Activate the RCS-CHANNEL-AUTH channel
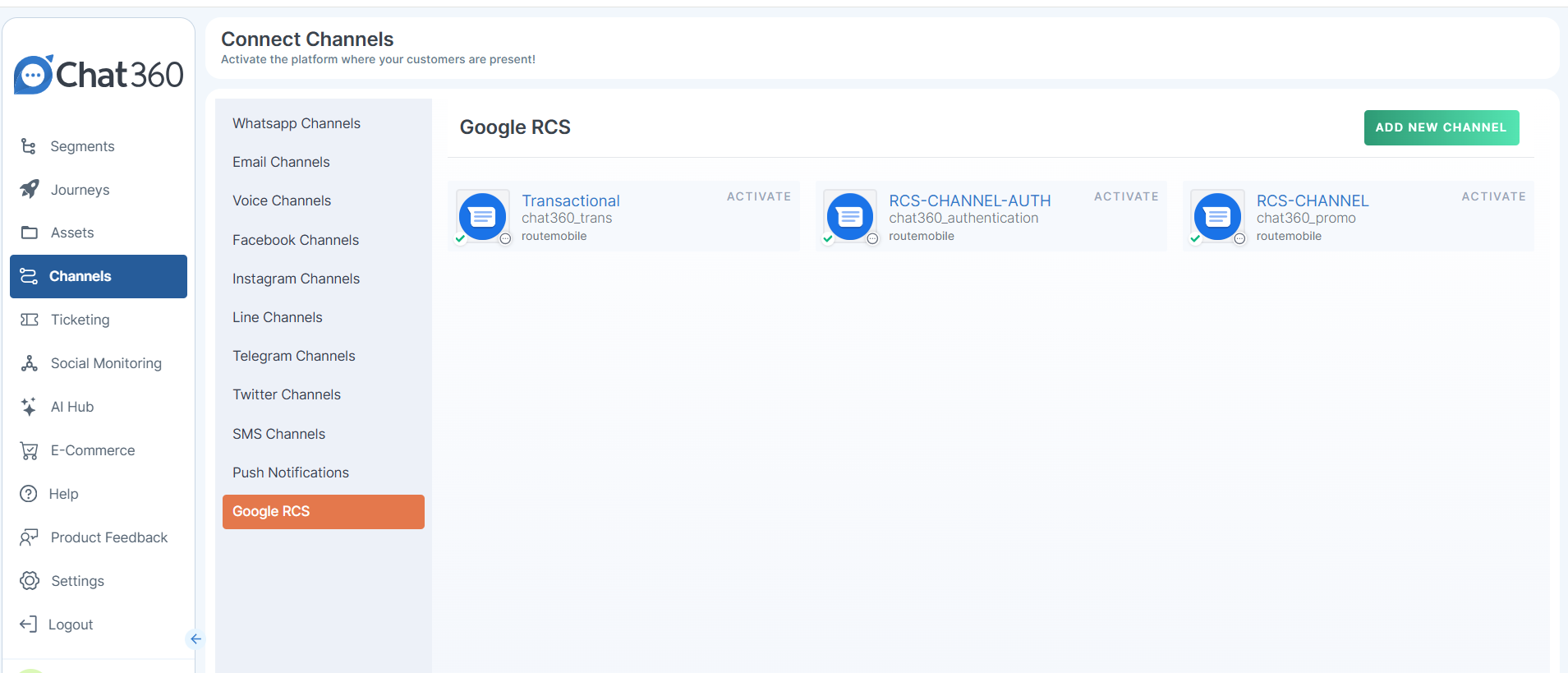 [1126, 196]
